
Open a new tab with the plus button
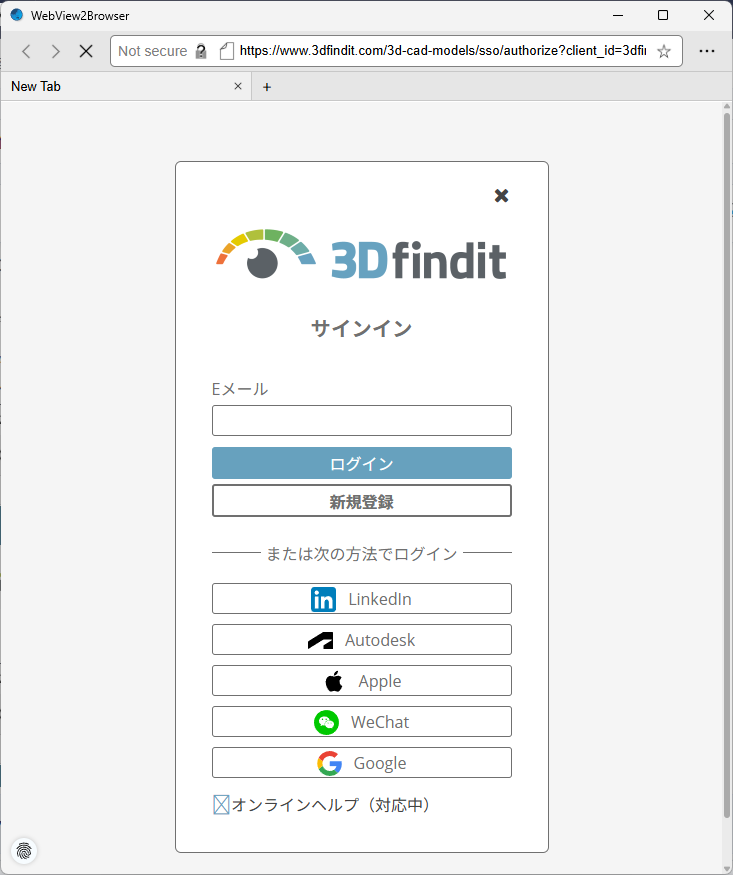267,87
